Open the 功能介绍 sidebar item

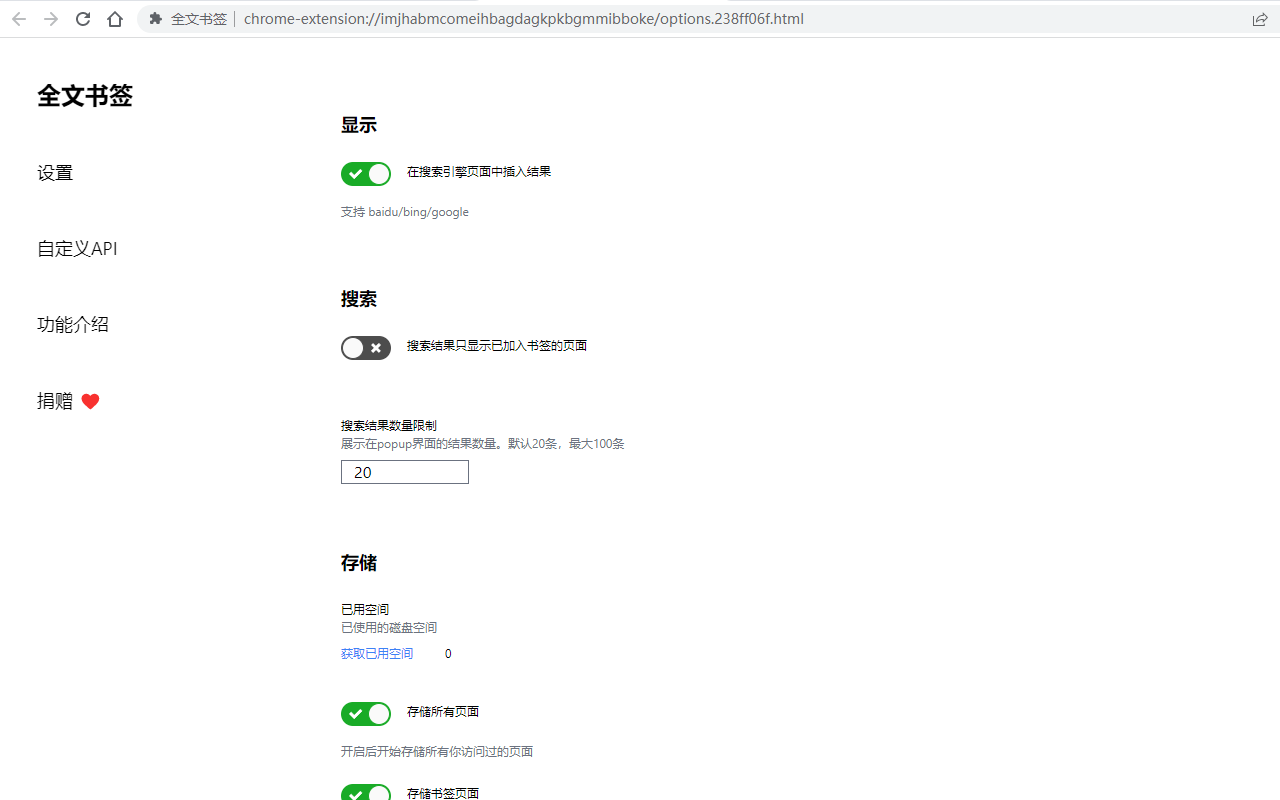pos(73,325)
